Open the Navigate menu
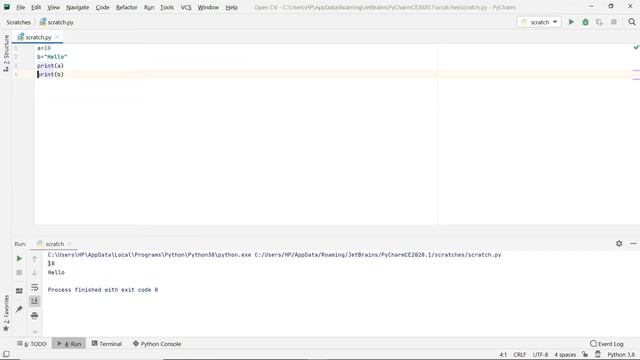The height and width of the screenshot is (360, 640). tap(78, 7)
